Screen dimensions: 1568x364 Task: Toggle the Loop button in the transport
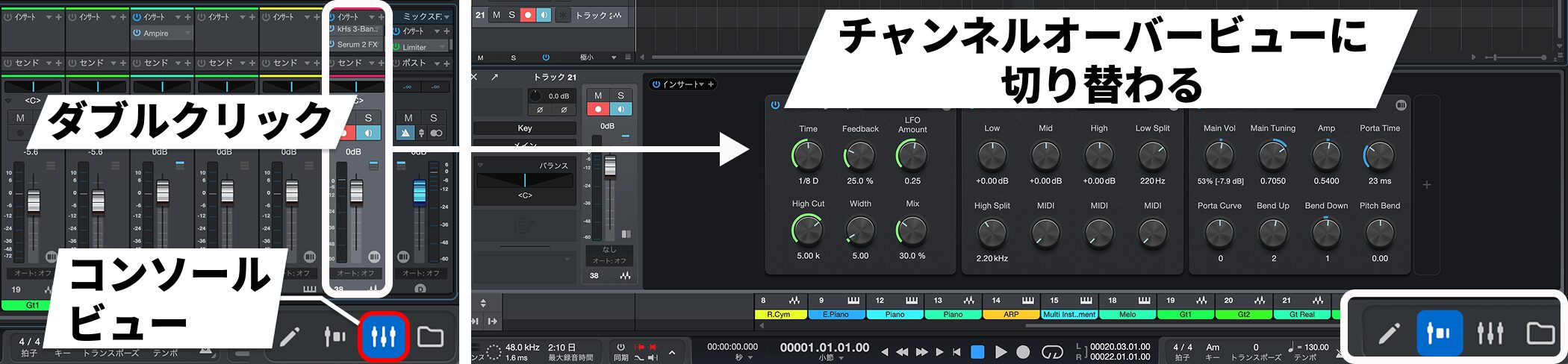pos(1052,351)
